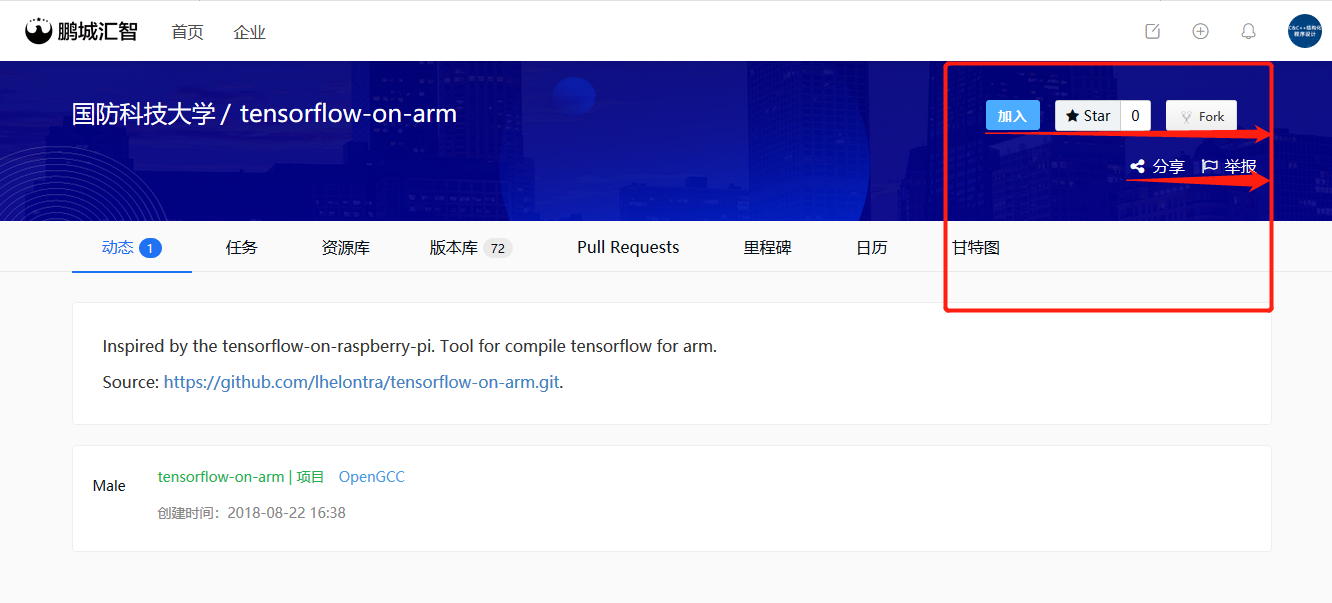The height and width of the screenshot is (603, 1332).
Task: Open the 首页 menu item
Action: point(188,32)
